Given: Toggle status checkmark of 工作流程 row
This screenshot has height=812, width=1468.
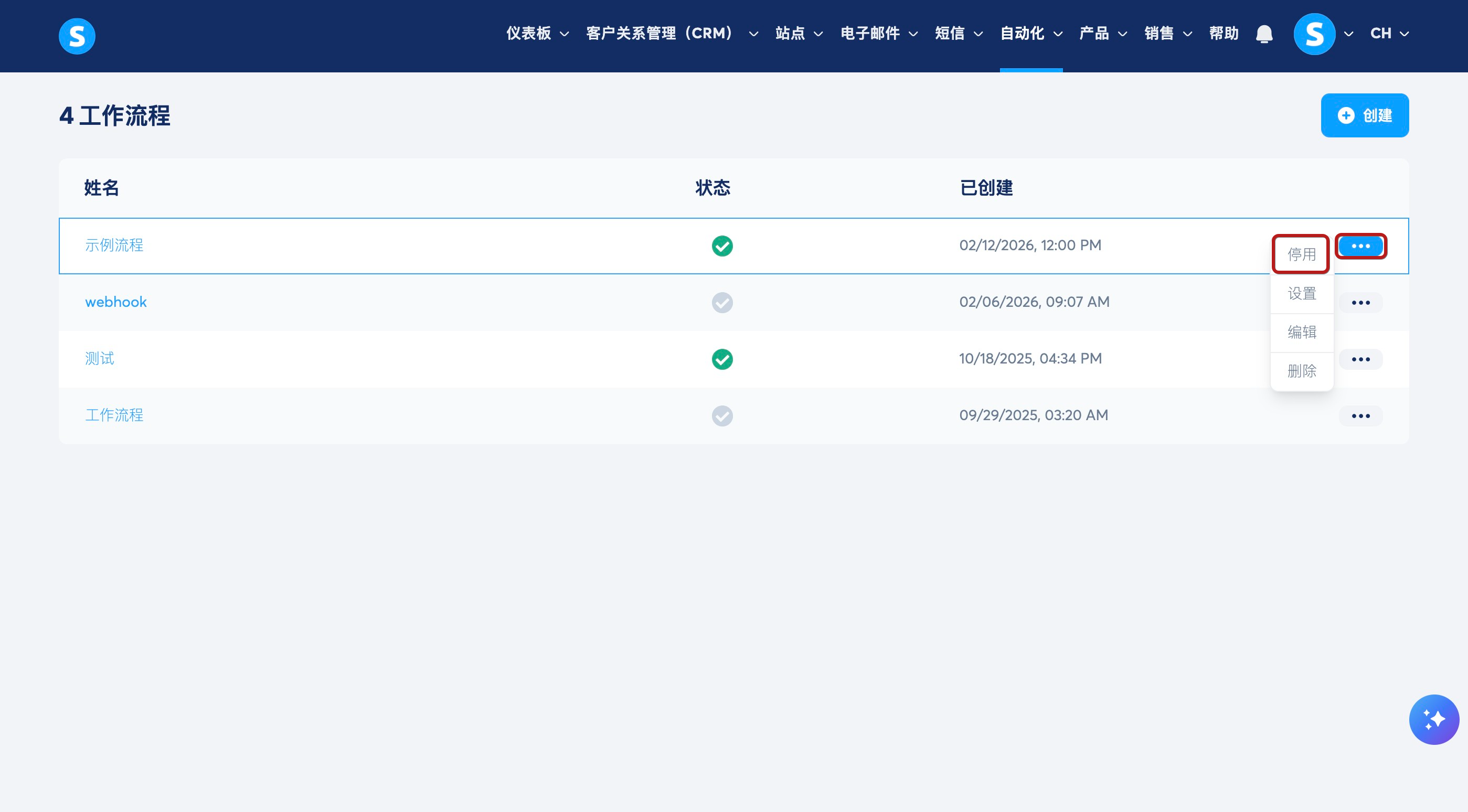Looking at the screenshot, I should (x=722, y=416).
